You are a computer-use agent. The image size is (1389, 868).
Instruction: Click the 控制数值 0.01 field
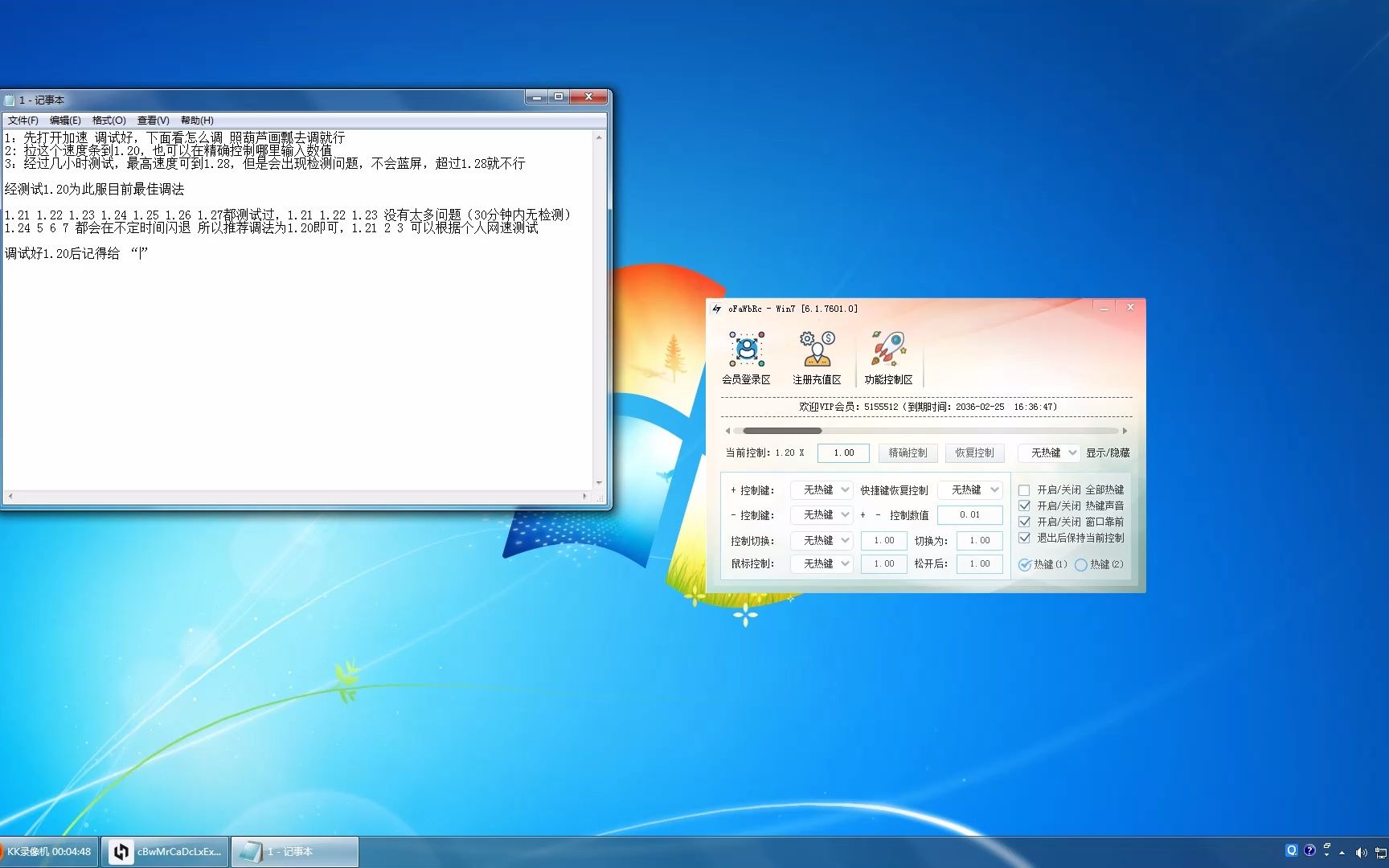[x=970, y=515]
